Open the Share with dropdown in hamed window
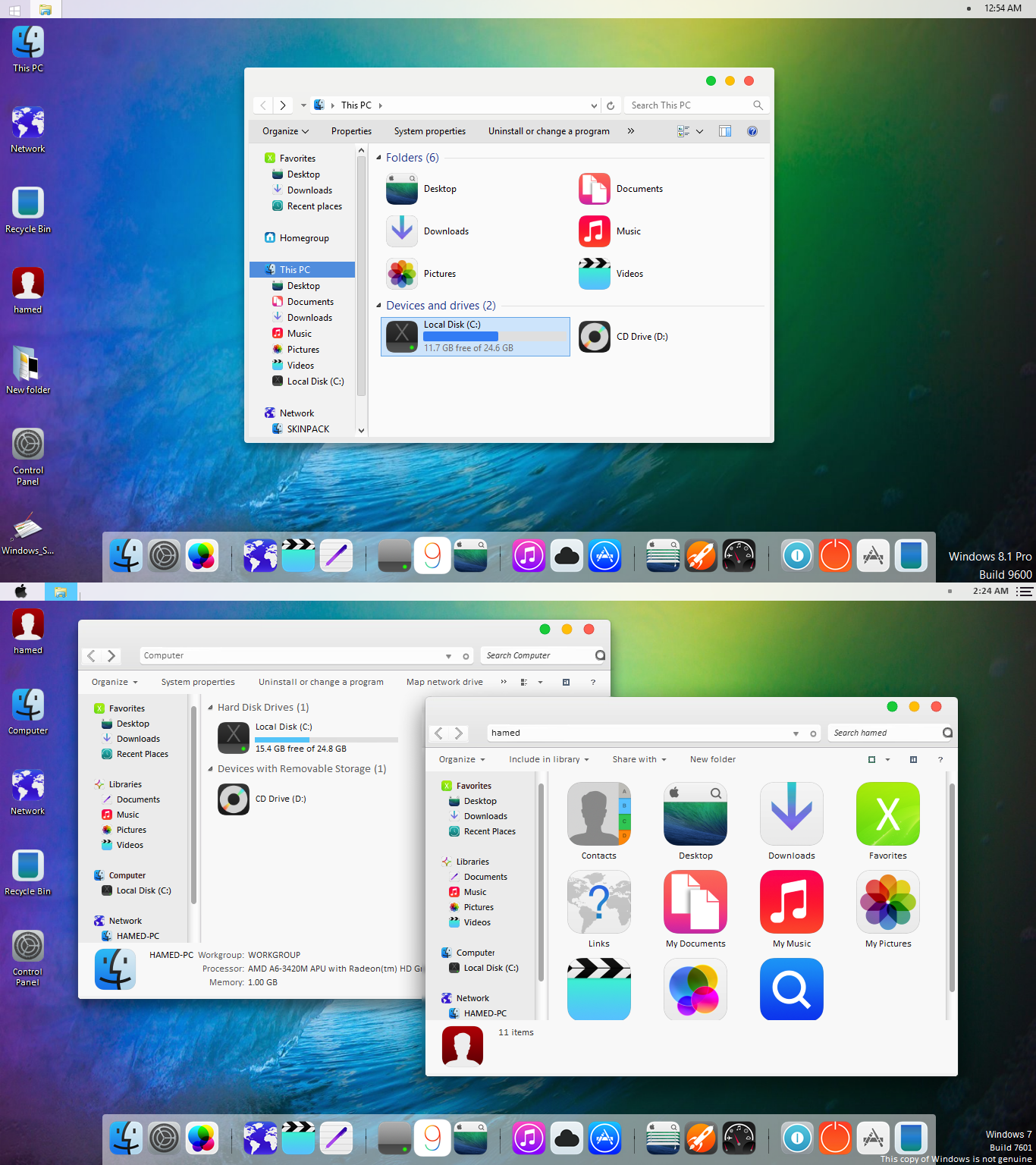Screen dimensions: 1036x1165 [x=639, y=759]
